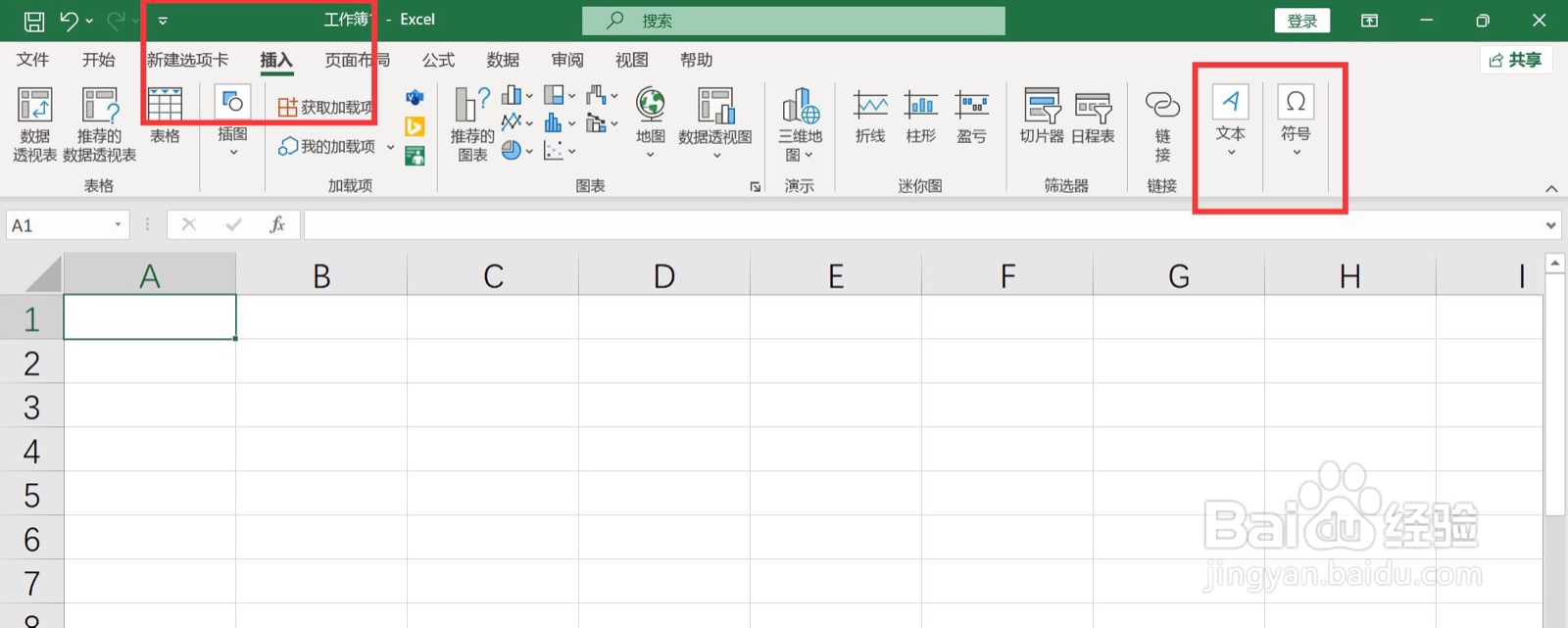Collapse the ribbon with the chevron
This screenshot has width=1568, height=628.
tap(1551, 189)
